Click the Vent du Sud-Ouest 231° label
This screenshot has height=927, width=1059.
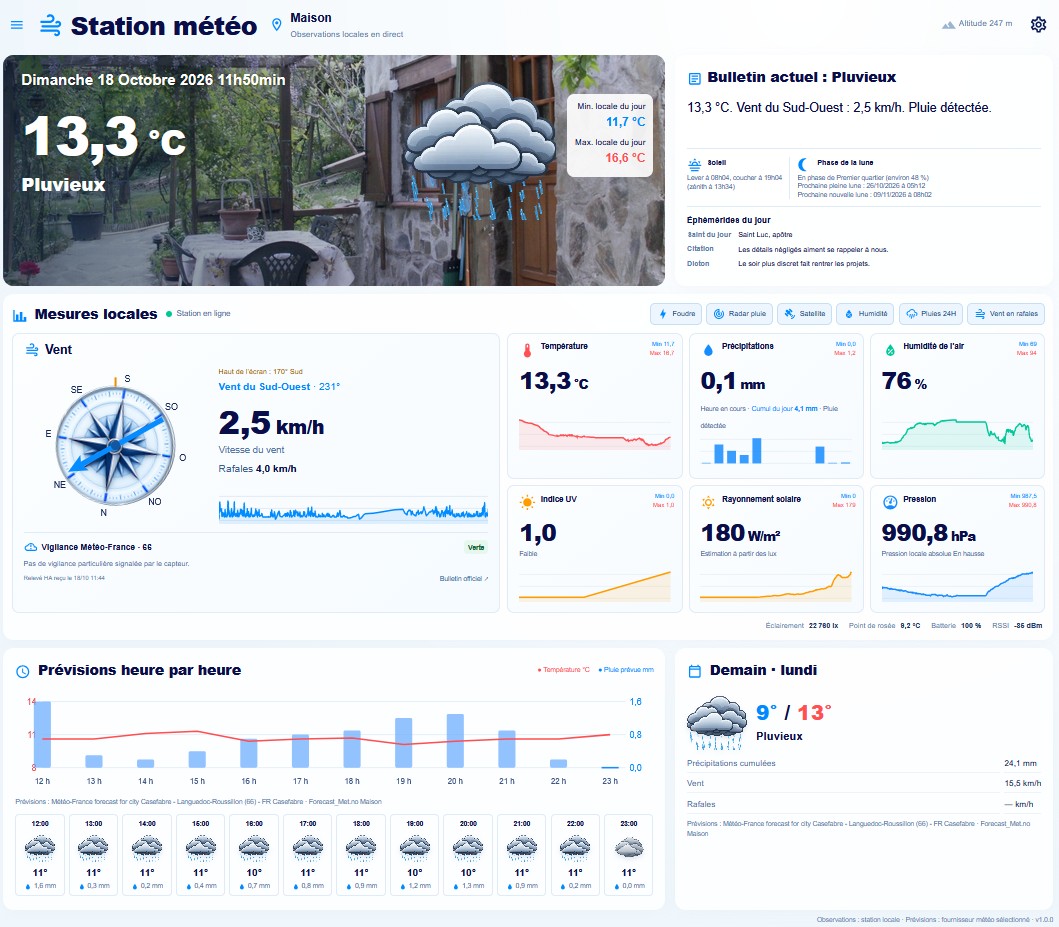pyautogui.click(x=279, y=387)
